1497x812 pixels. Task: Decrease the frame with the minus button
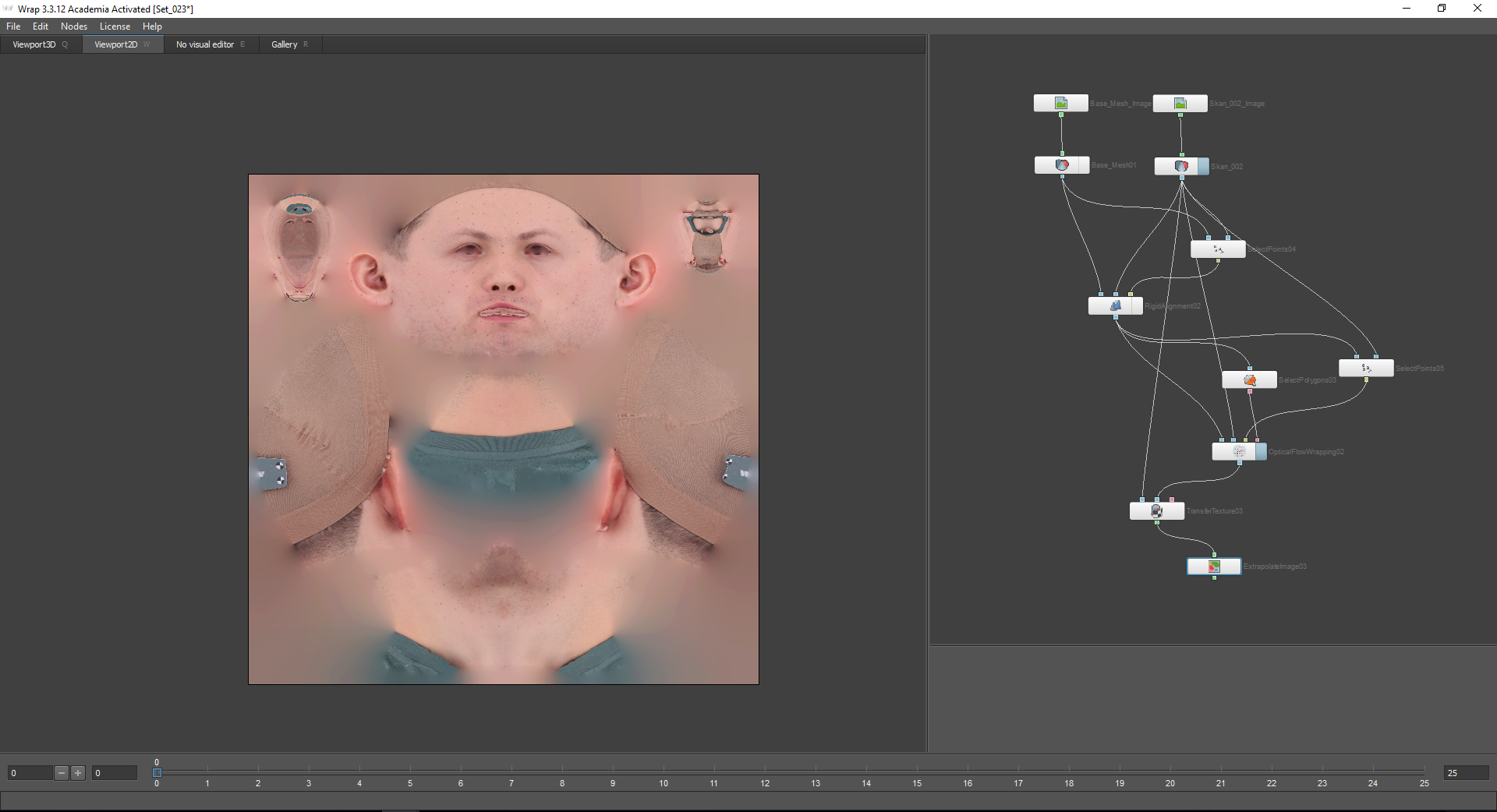coord(62,773)
